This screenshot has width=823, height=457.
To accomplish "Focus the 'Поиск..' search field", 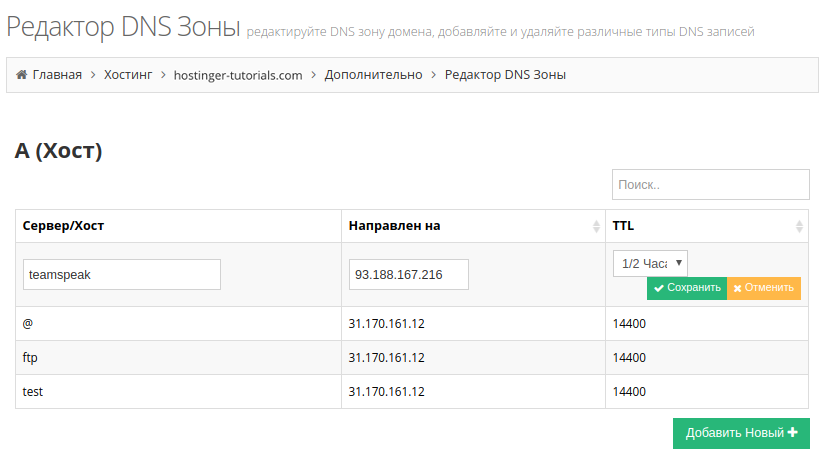I will point(710,185).
